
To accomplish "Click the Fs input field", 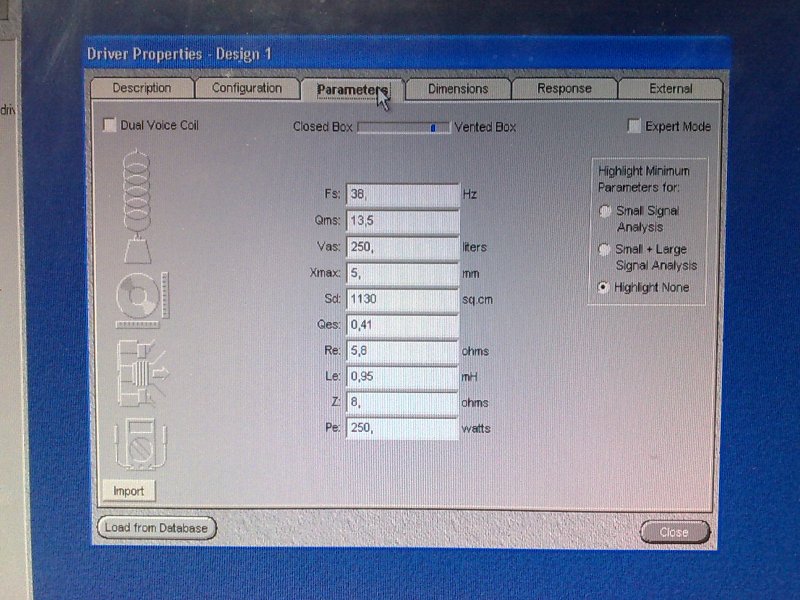I will point(403,194).
